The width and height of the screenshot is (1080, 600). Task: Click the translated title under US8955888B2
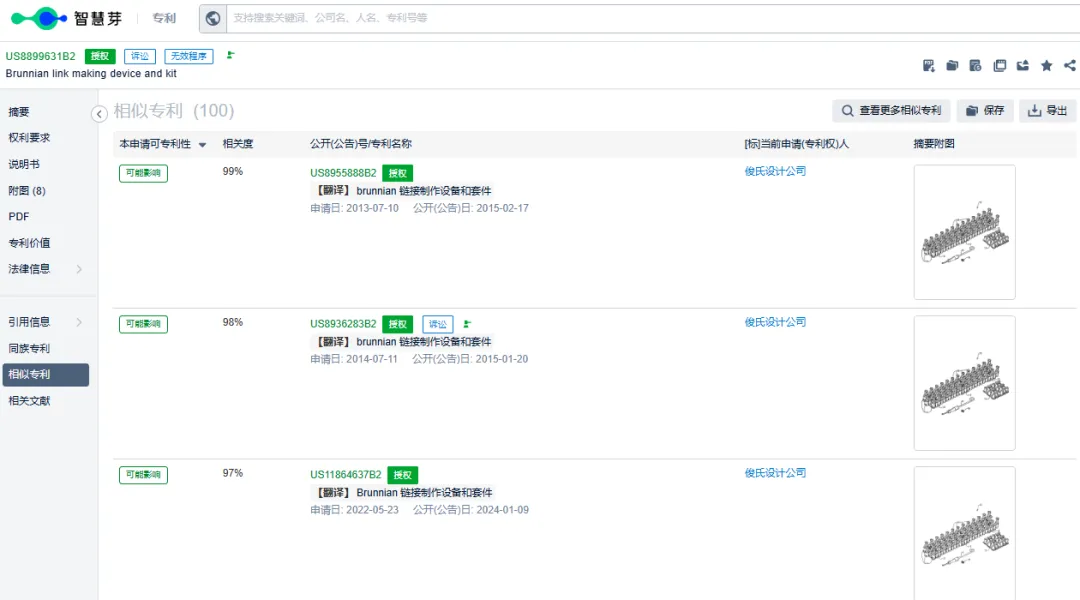point(402,191)
